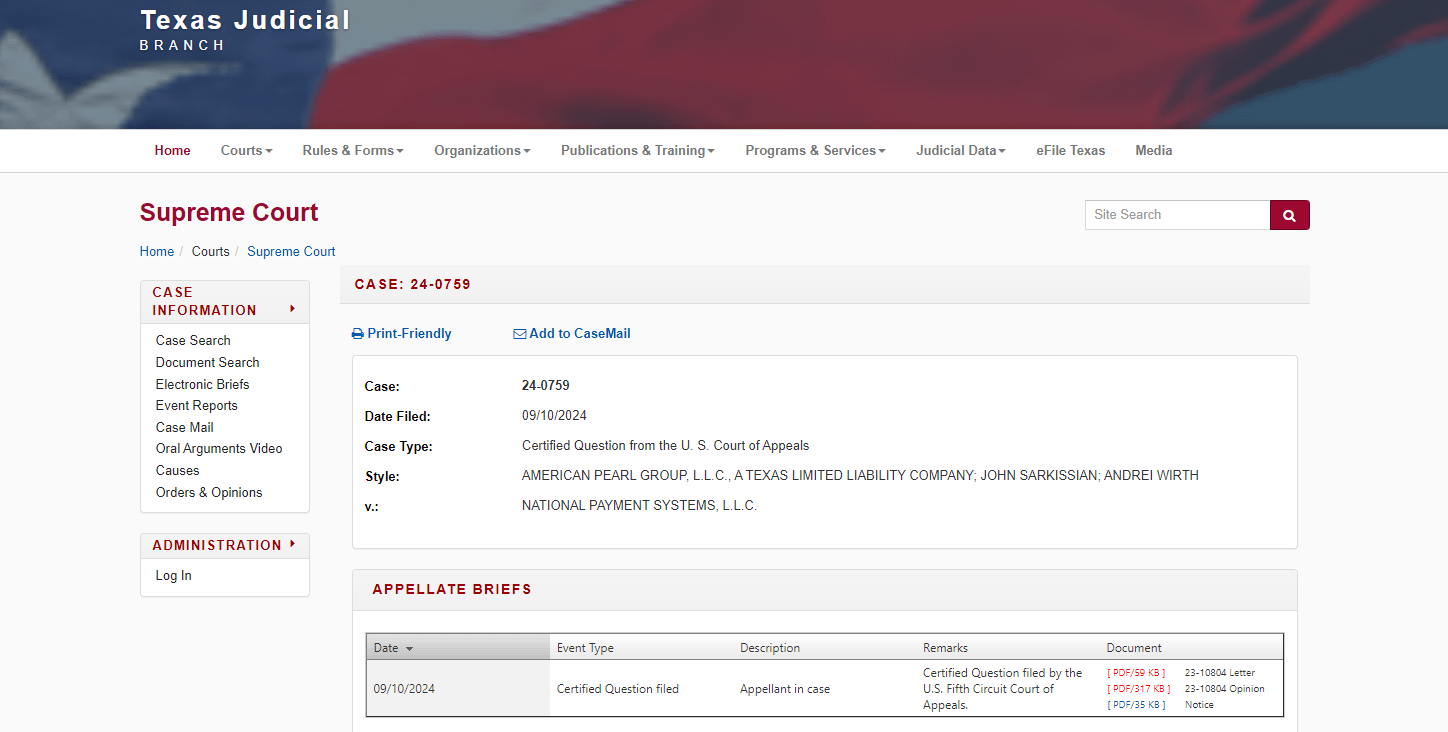Click the Home breadcrumb link

pyautogui.click(x=157, y=252)
